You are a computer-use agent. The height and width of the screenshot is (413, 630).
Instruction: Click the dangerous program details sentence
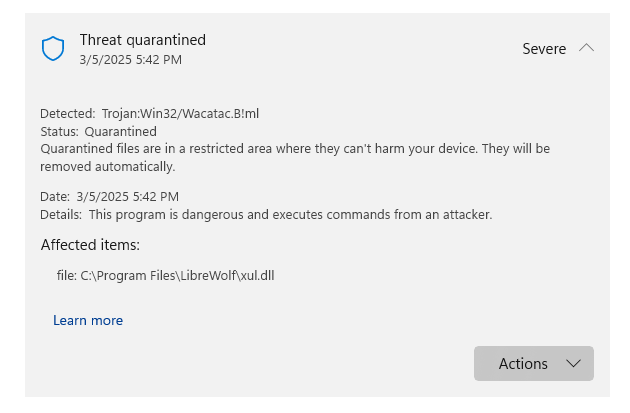290,215
